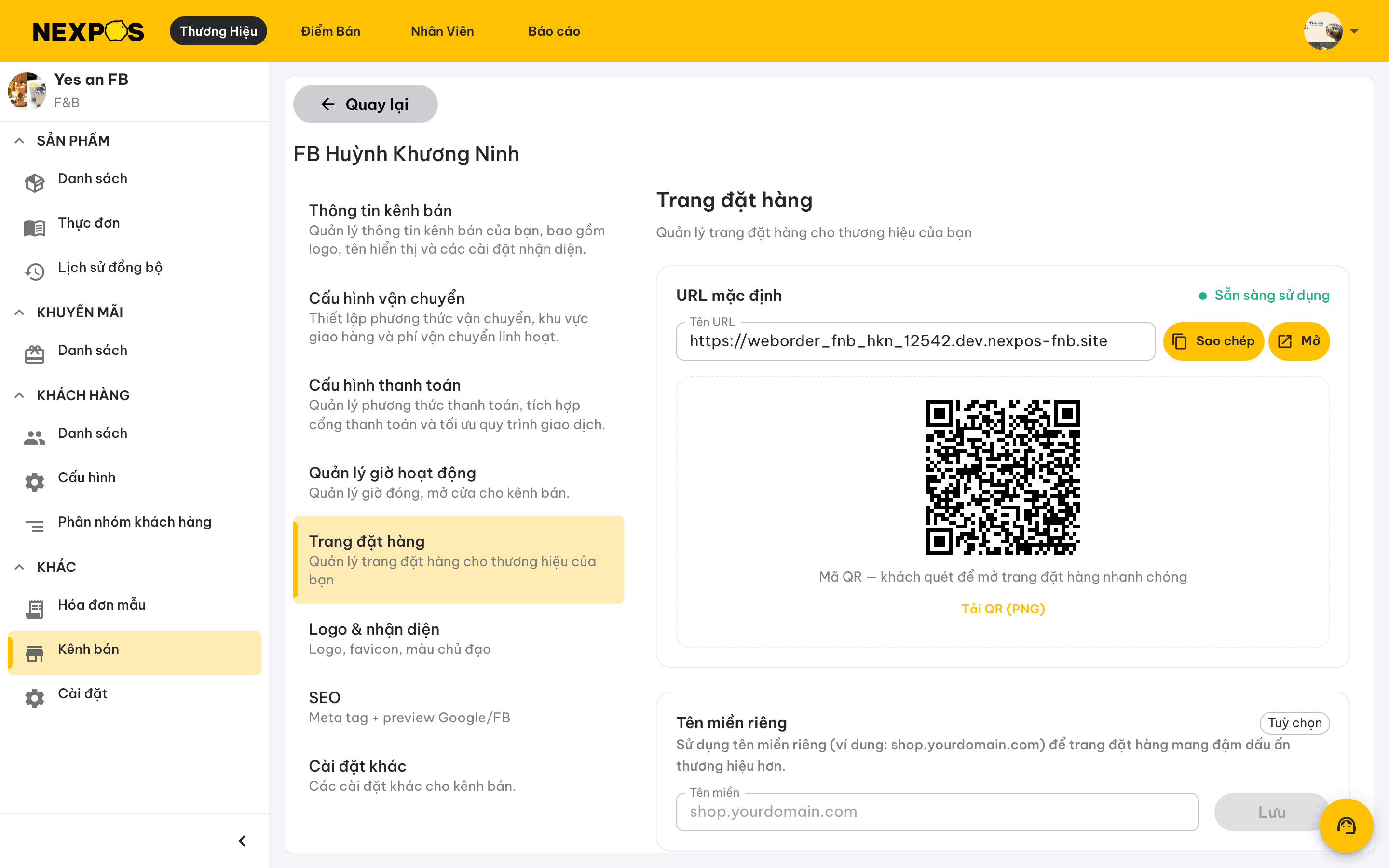
Task: Click the Kênh bán storefront icon
Action: 34,653
